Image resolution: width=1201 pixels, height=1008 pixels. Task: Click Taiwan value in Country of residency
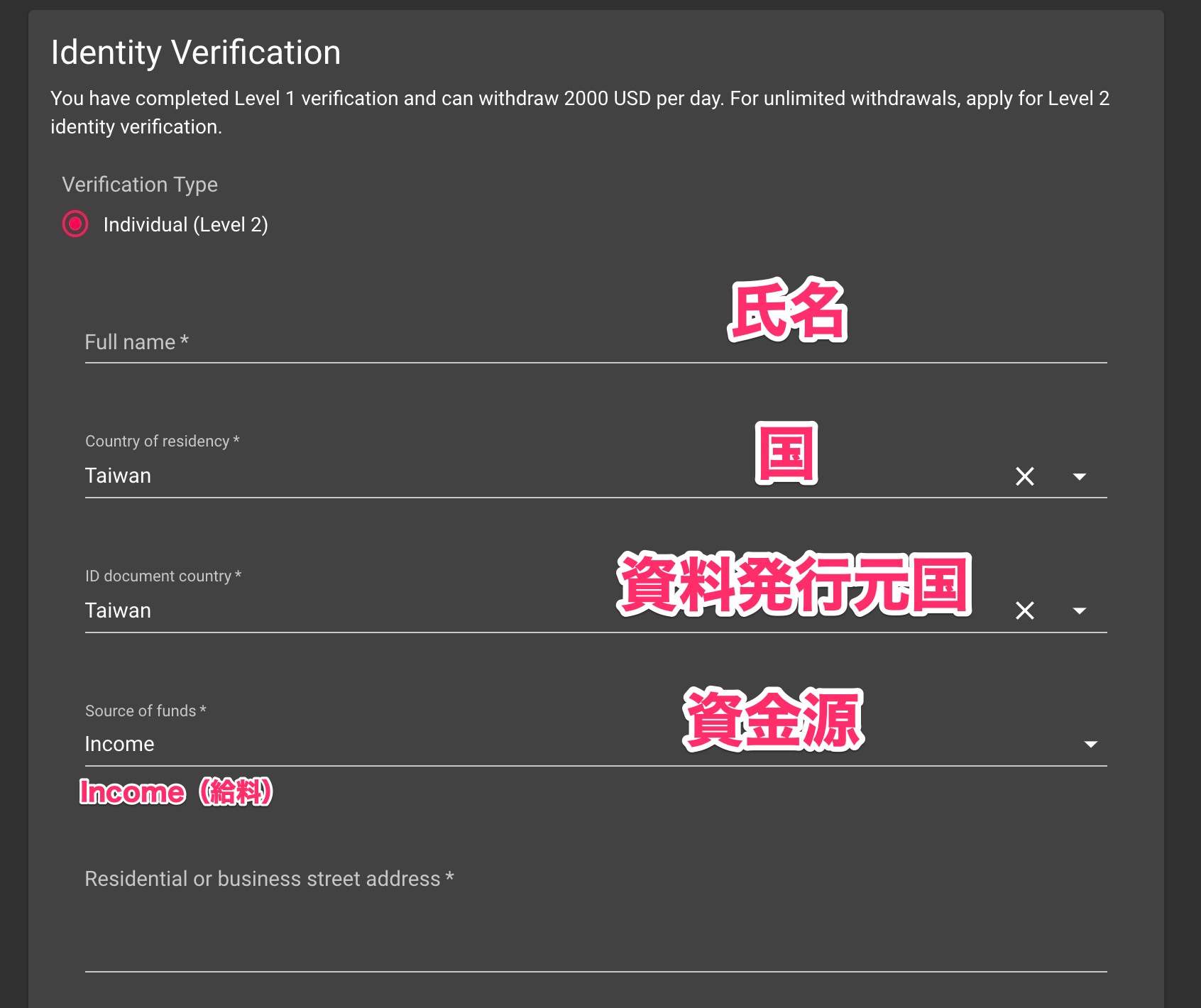click(118, 476)
